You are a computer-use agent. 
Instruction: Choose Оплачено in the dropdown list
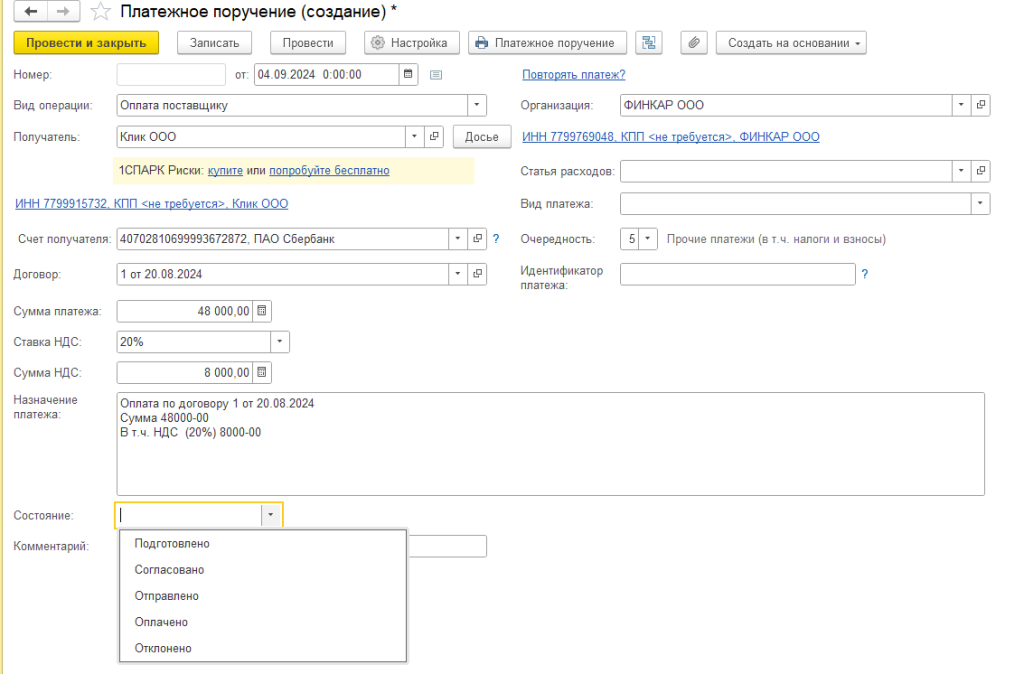(161, 622)
